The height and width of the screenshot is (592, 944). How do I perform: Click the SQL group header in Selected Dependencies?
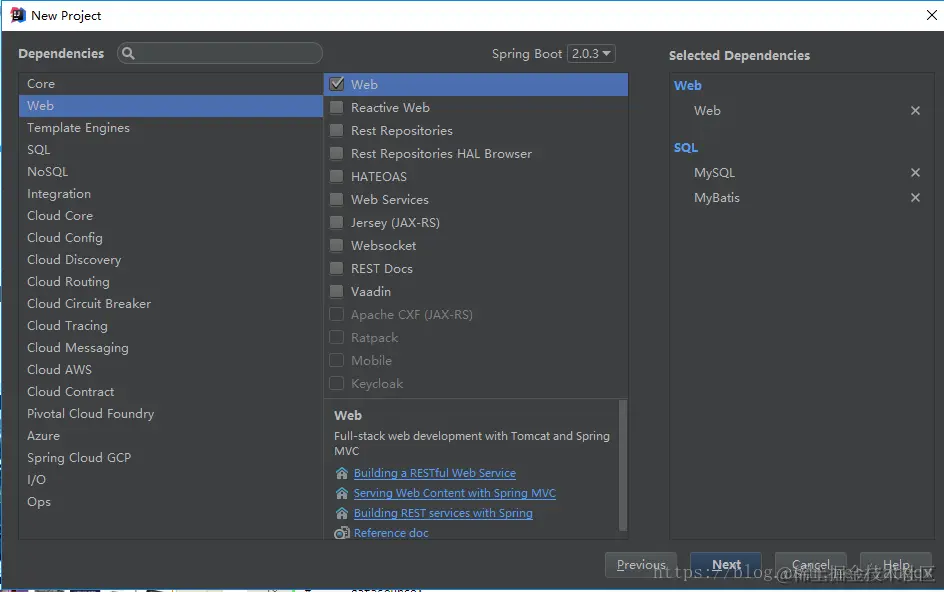686,148
